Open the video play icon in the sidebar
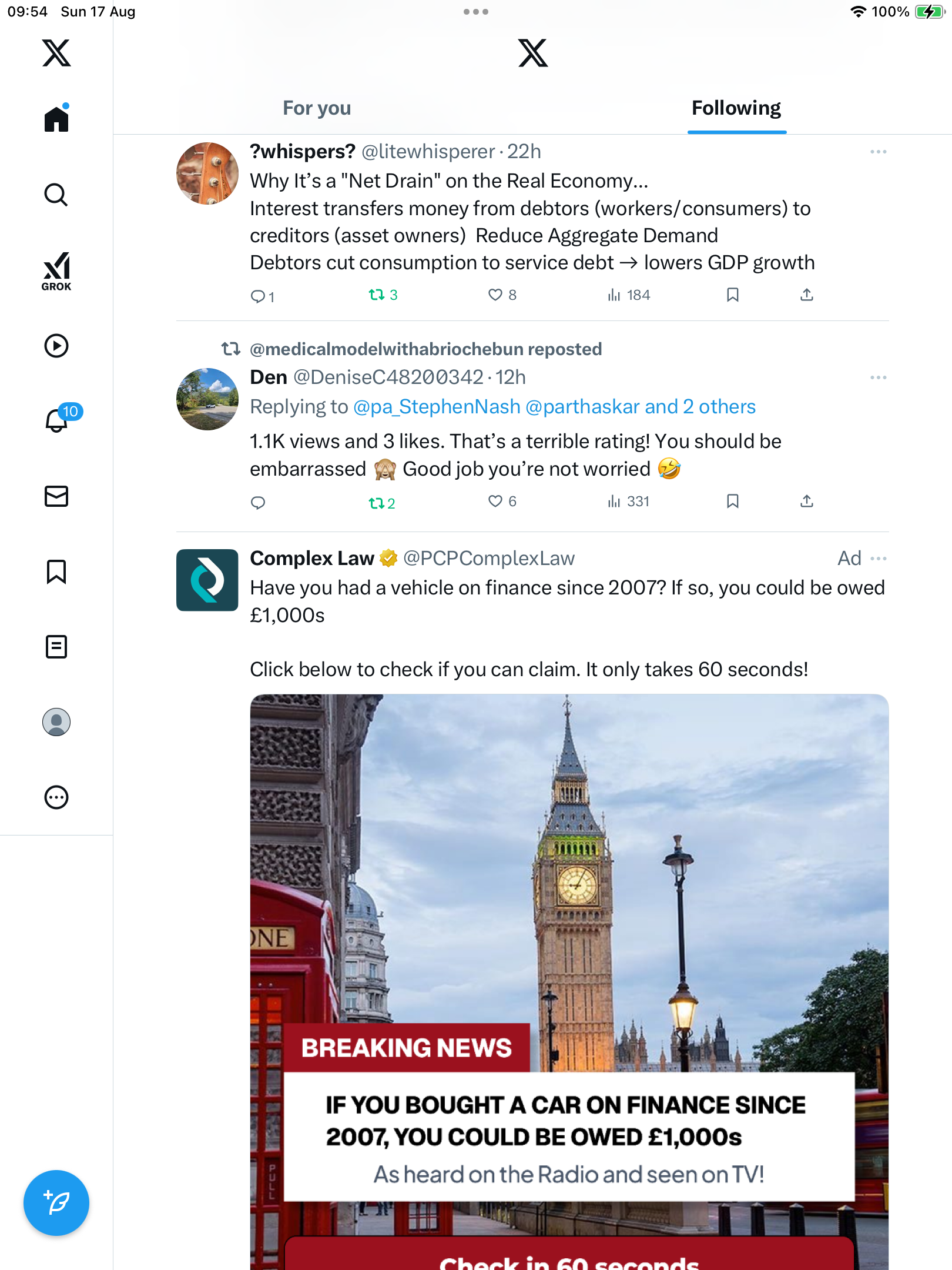952x1270 pixels. (x=56, y=346)
